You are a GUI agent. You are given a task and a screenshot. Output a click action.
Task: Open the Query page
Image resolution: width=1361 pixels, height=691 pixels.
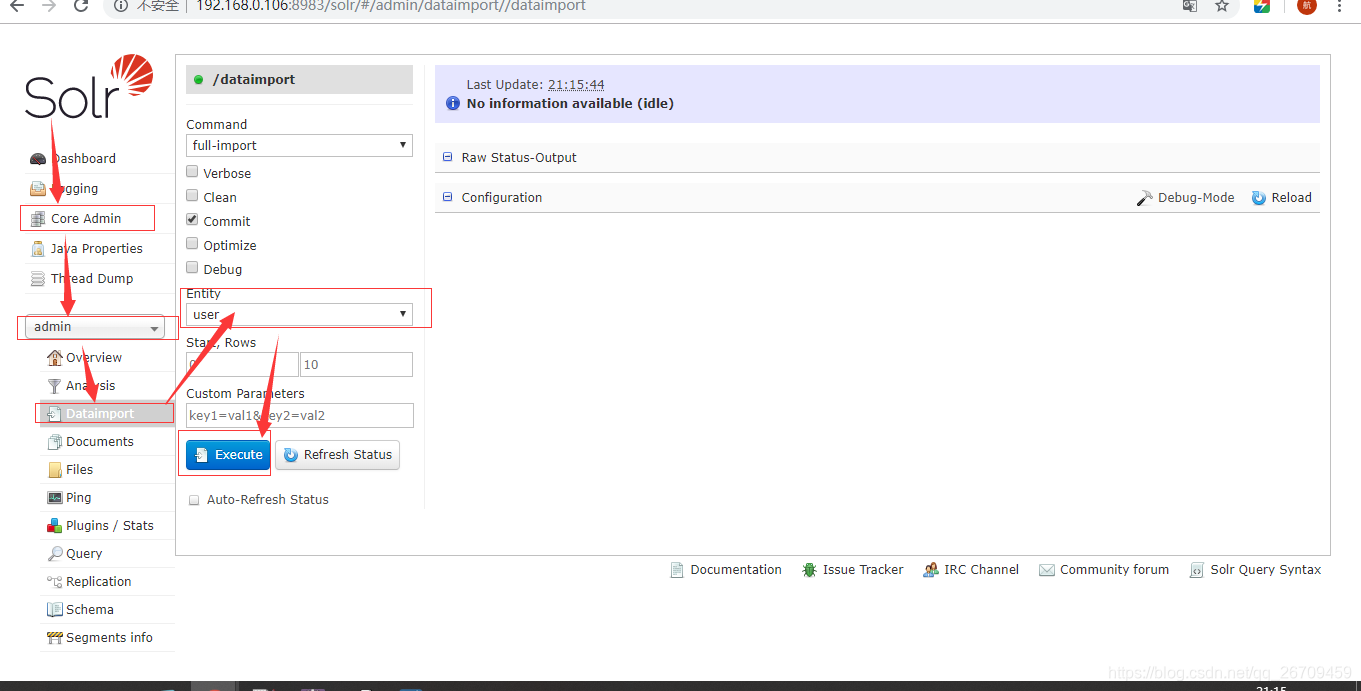pyautogui.click(x=84, y=553)
